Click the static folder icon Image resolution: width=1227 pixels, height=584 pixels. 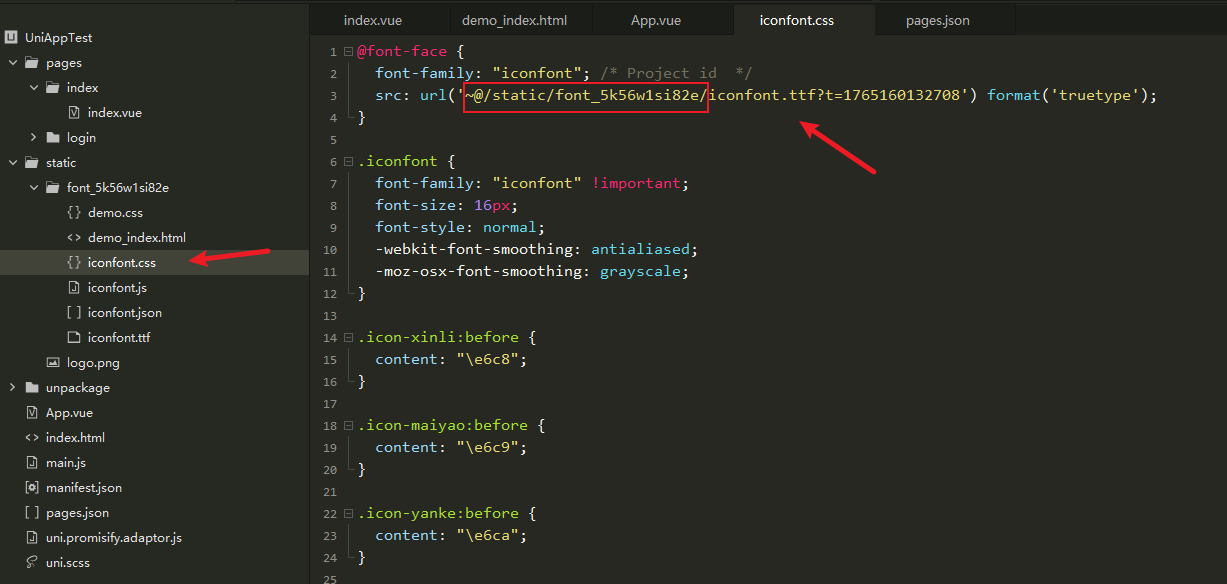32,162
